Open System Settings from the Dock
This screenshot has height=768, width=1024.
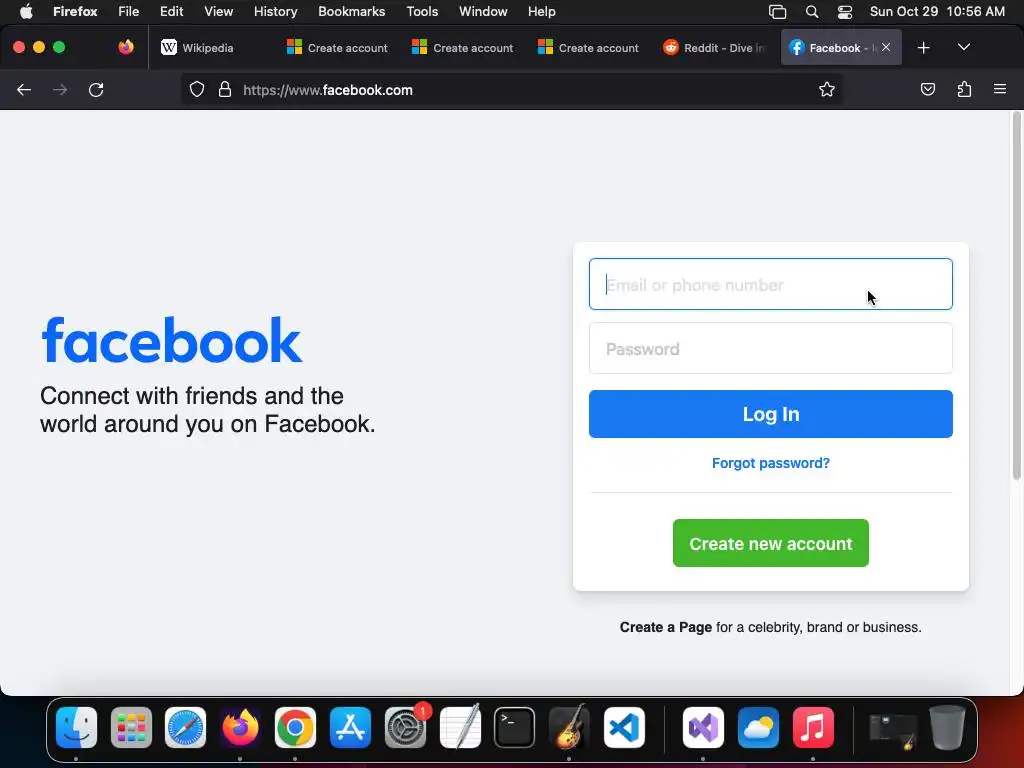coord(406,728)
